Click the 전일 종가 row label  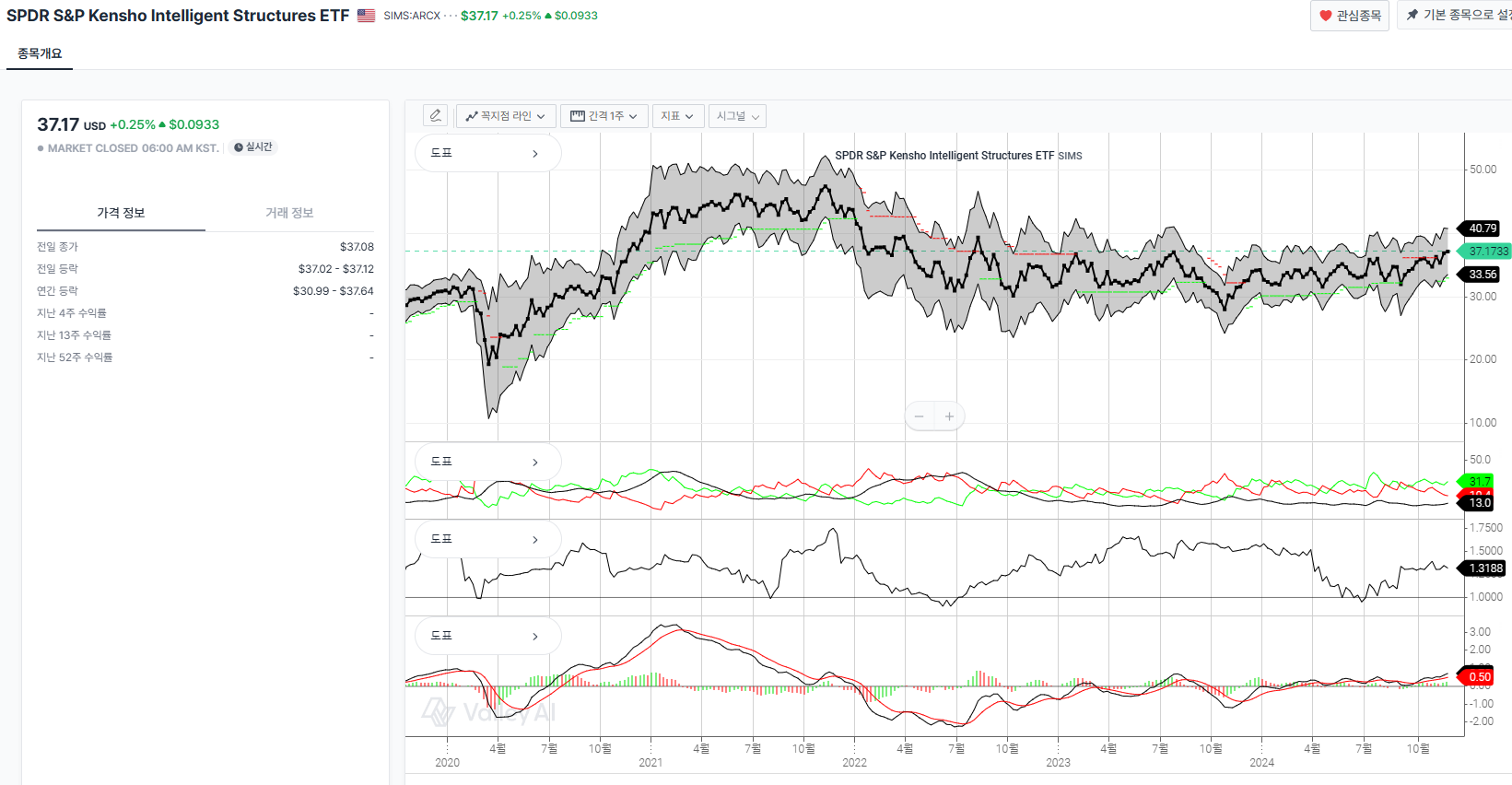point(57,247)
